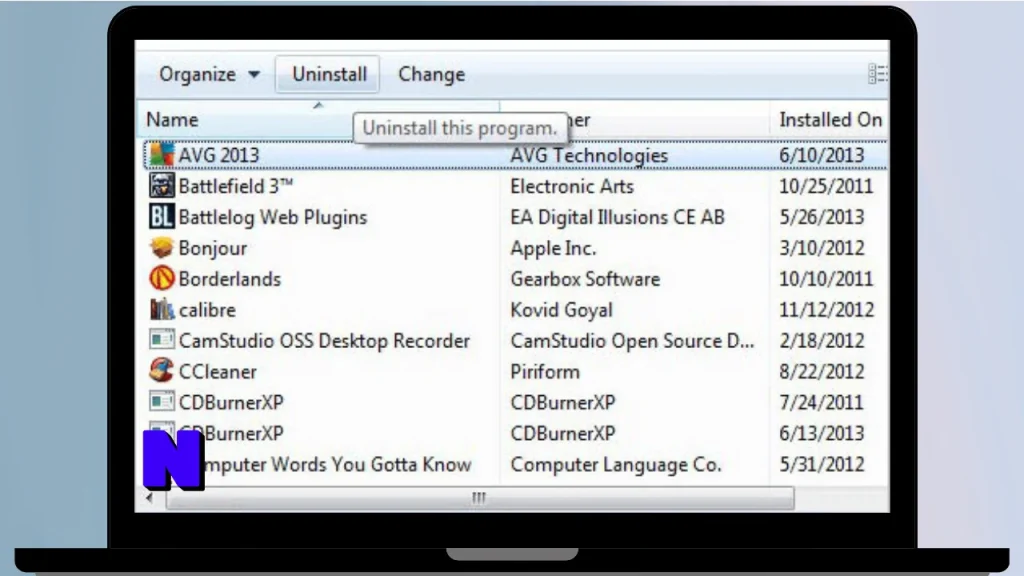Image resolution: width=1024 pixels, height=576 pixels.
Task: Click the Electronic Arts publisher cell
Action: click(x=572, y=186)
